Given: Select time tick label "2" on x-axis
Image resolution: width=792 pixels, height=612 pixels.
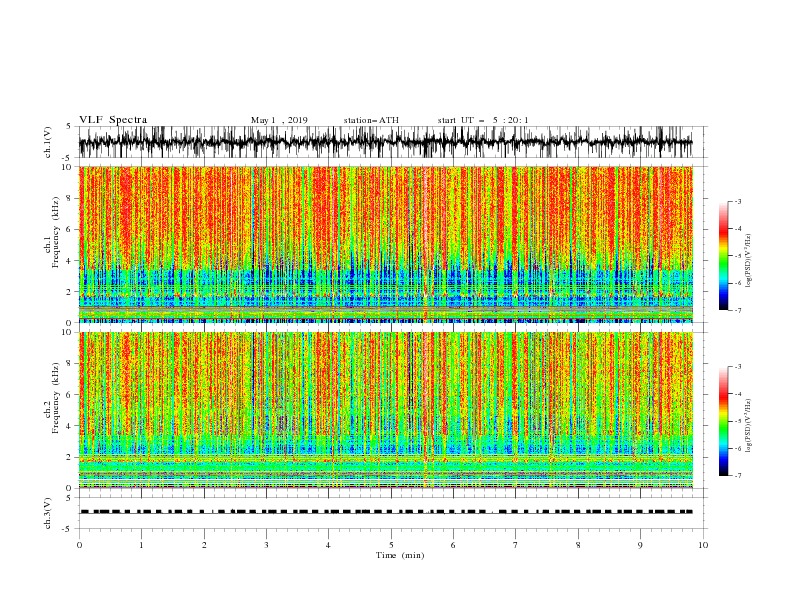Looking at the screenshot, I should click(x=204, y=545).
